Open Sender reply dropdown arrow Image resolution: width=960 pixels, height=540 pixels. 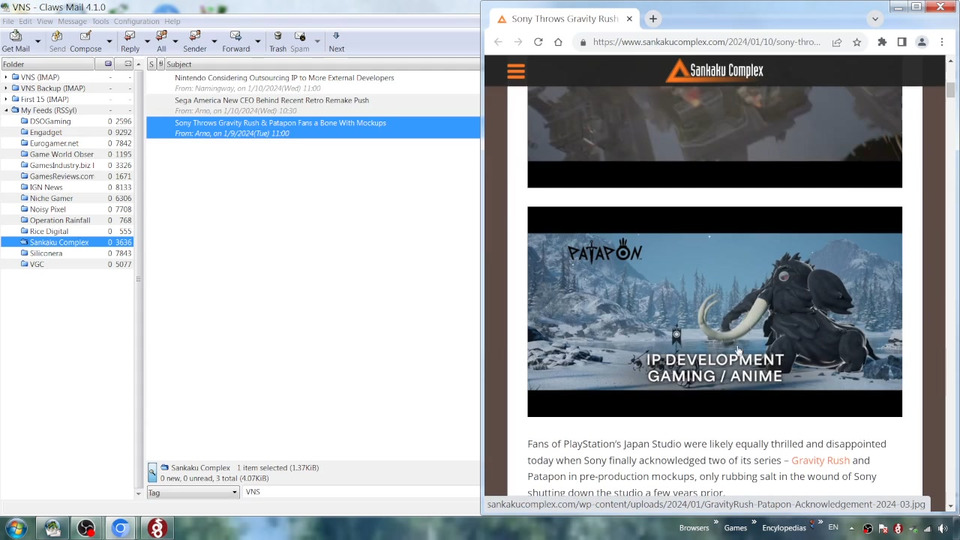214,42
